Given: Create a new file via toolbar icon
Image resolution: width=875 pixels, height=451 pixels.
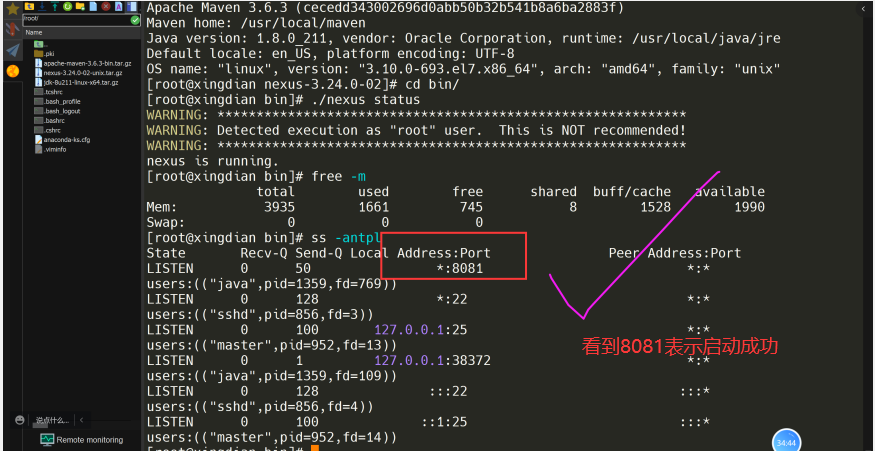Looking at the screenshot, I should (x=93, y=6).
